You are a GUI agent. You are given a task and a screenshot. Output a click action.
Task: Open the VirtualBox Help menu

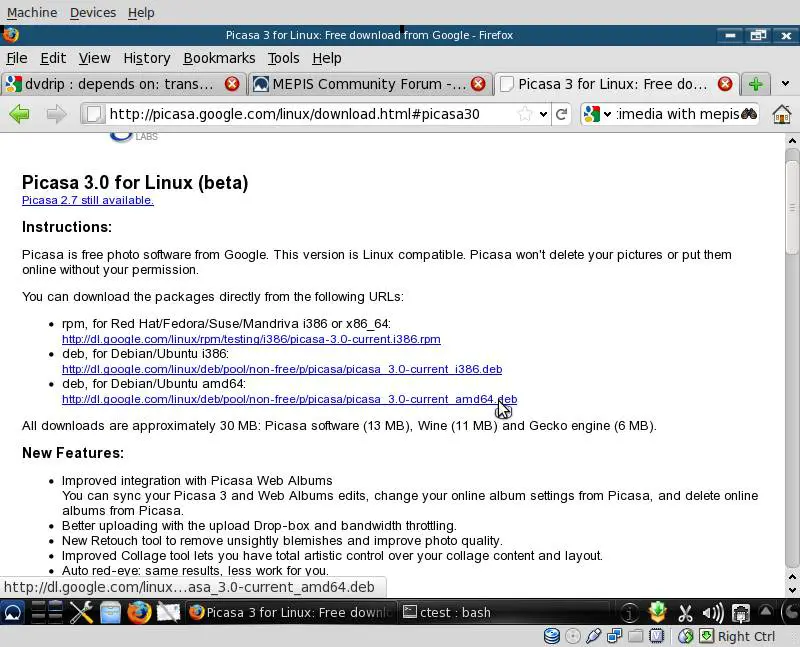(141, 12)
